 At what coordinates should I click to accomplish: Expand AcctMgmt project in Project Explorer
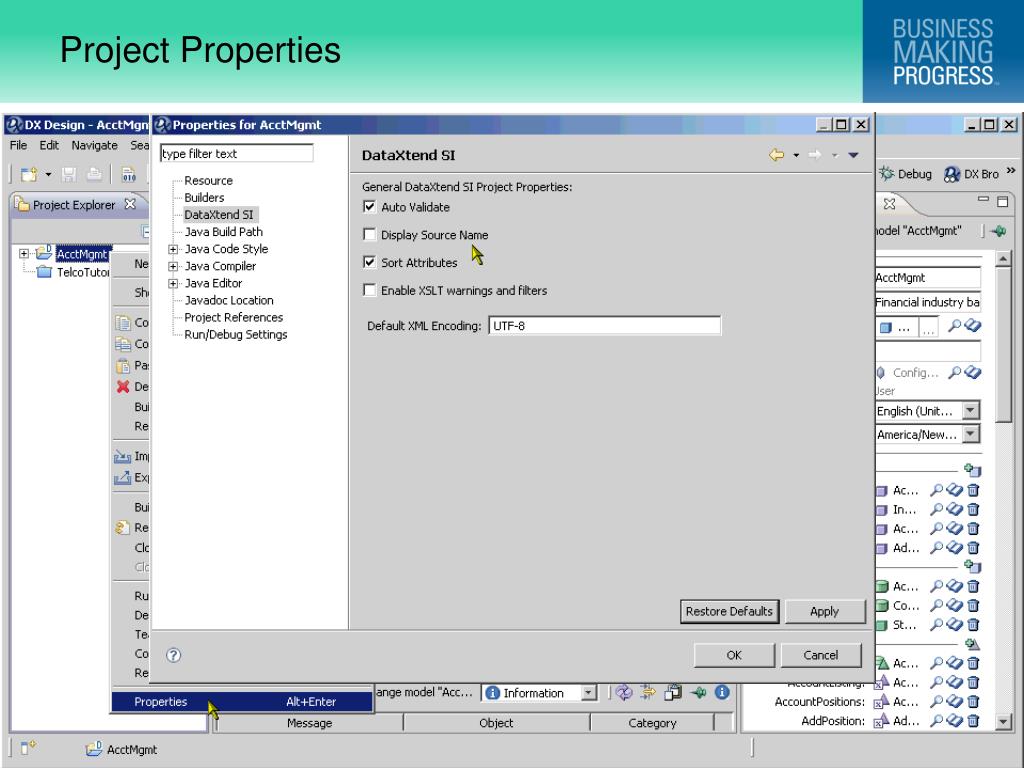24,253
